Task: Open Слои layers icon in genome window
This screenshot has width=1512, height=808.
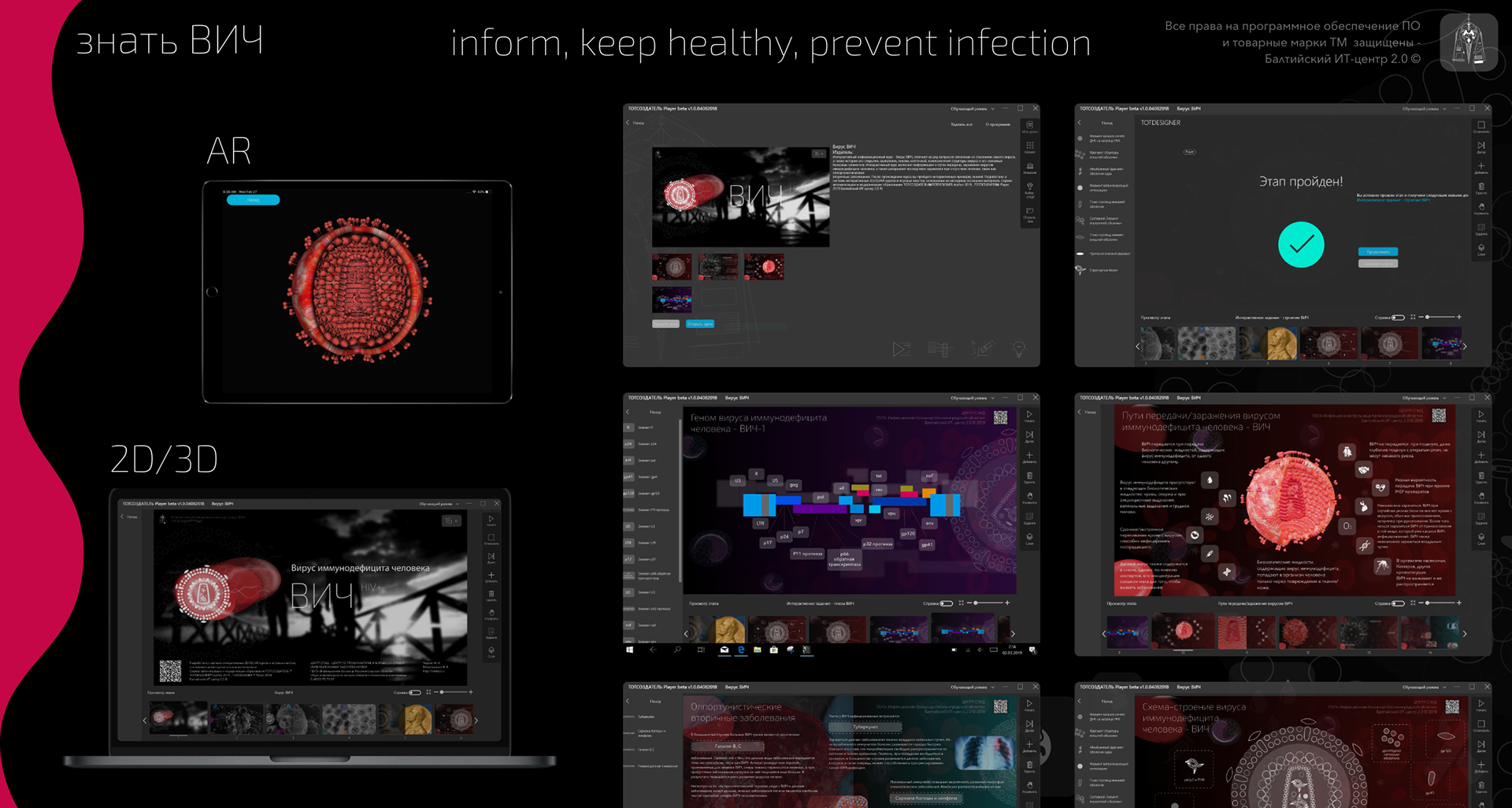Action: 1029,538
